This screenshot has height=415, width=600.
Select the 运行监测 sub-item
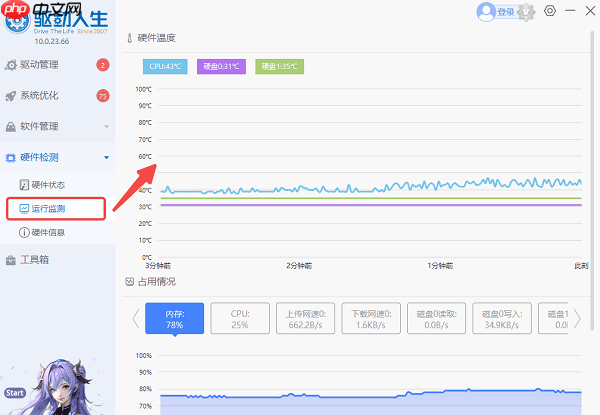pyautogui.click(x=56, y=208)
